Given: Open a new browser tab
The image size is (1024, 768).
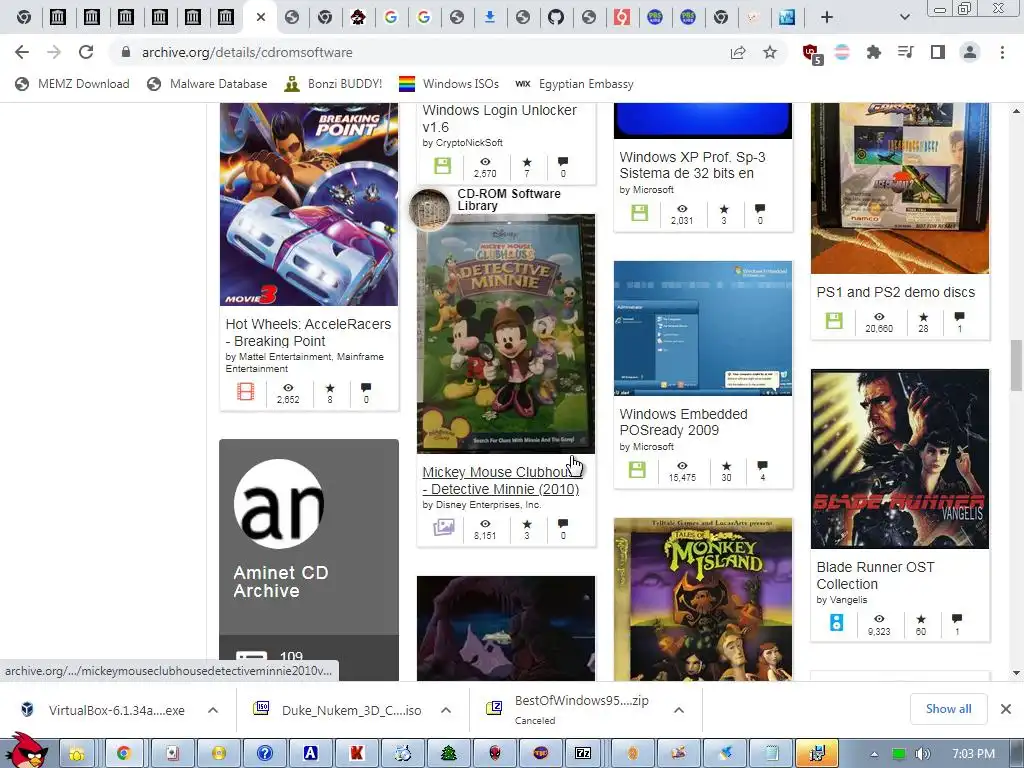Looking at the screenshot, I should tap(827, 18).
